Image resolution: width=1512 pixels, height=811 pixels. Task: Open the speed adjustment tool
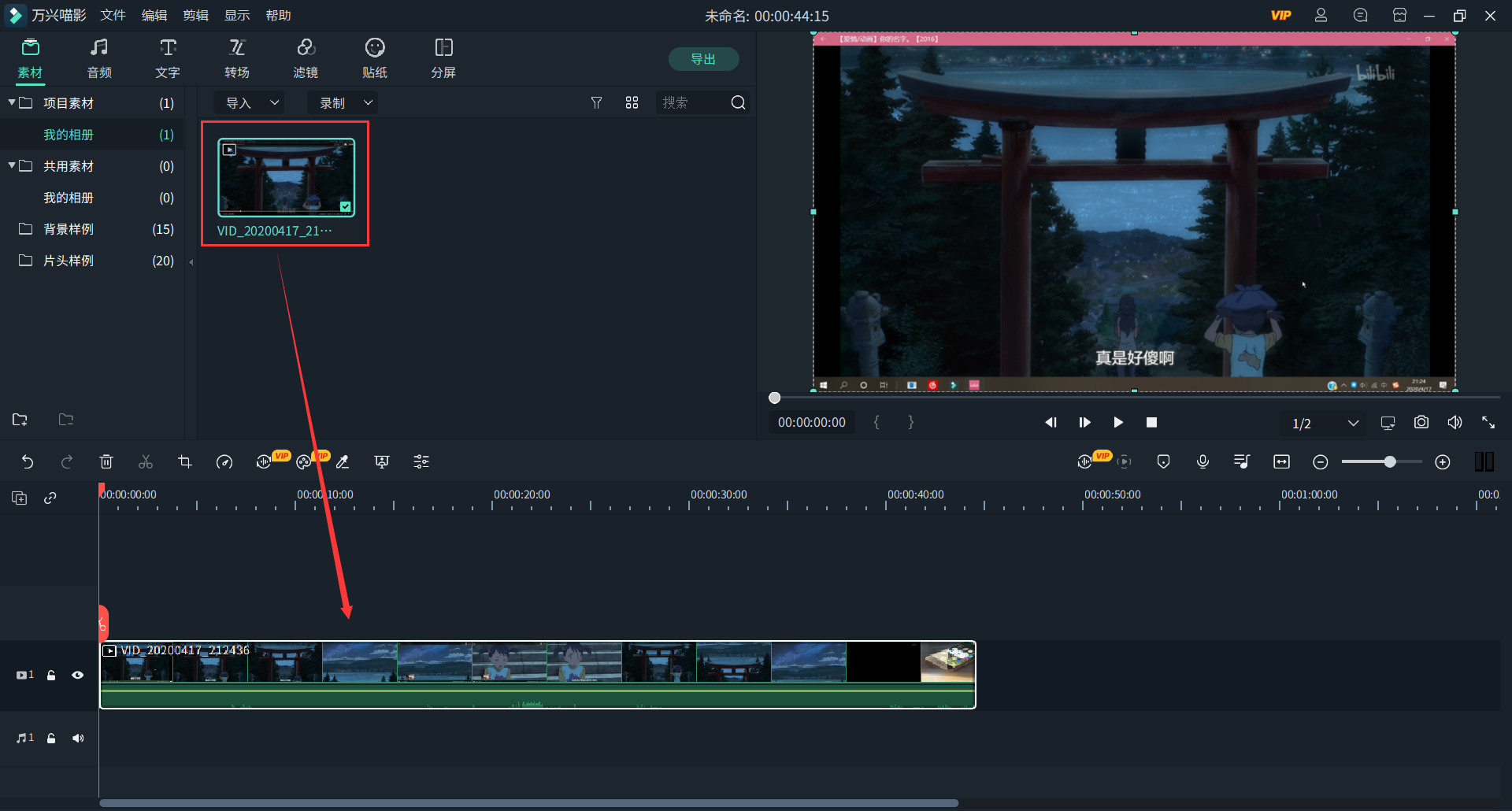[224, 462]
